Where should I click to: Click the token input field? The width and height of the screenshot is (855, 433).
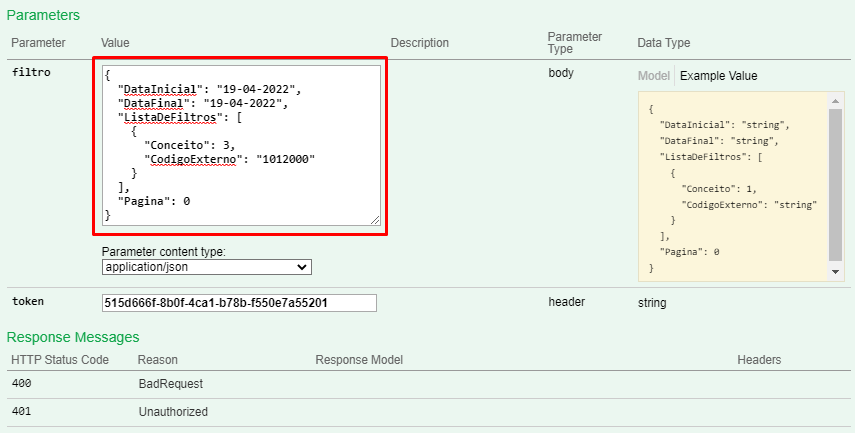click(239, 303)
